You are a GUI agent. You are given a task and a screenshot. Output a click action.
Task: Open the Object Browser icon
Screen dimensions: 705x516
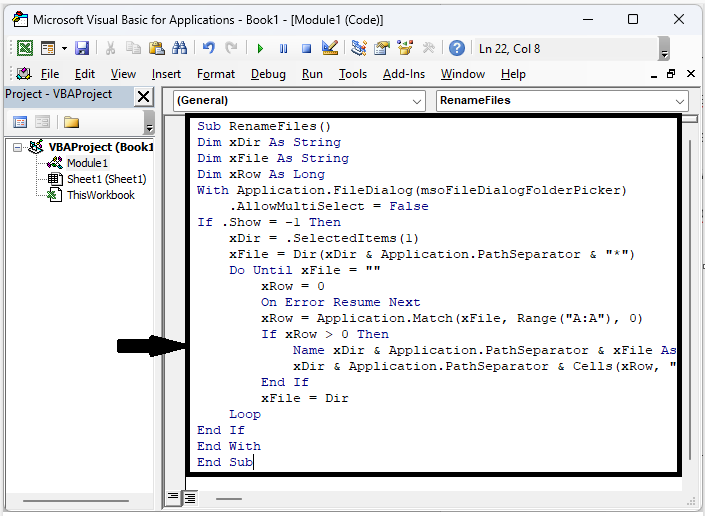[405, 48]
